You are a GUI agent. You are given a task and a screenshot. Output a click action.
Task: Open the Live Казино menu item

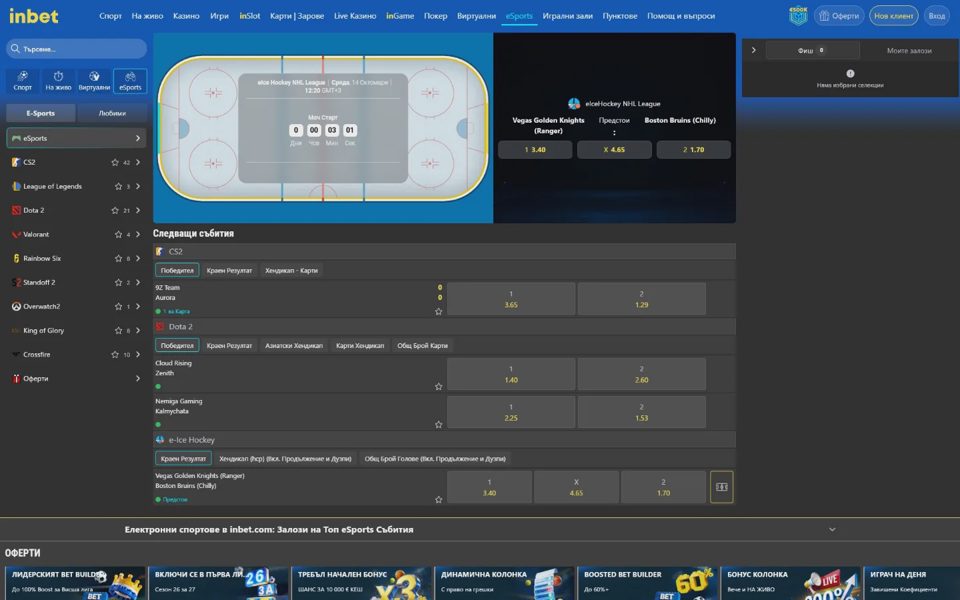click(x=355, y=16)
